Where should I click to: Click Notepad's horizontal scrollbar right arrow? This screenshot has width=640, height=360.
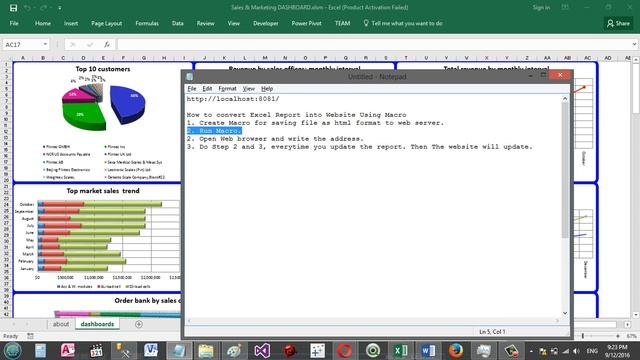(x=557, y=321)
